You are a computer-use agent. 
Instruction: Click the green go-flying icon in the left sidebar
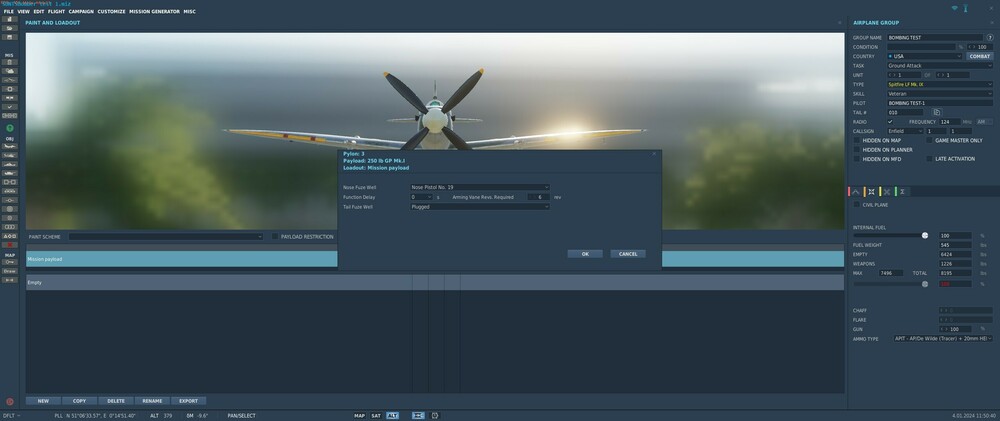point(10,128)
